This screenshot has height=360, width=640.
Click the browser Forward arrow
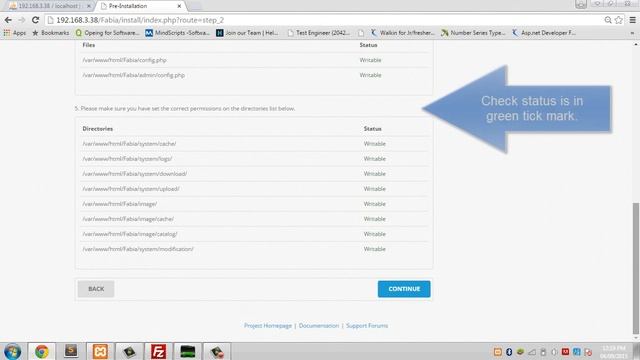point(22,20)
